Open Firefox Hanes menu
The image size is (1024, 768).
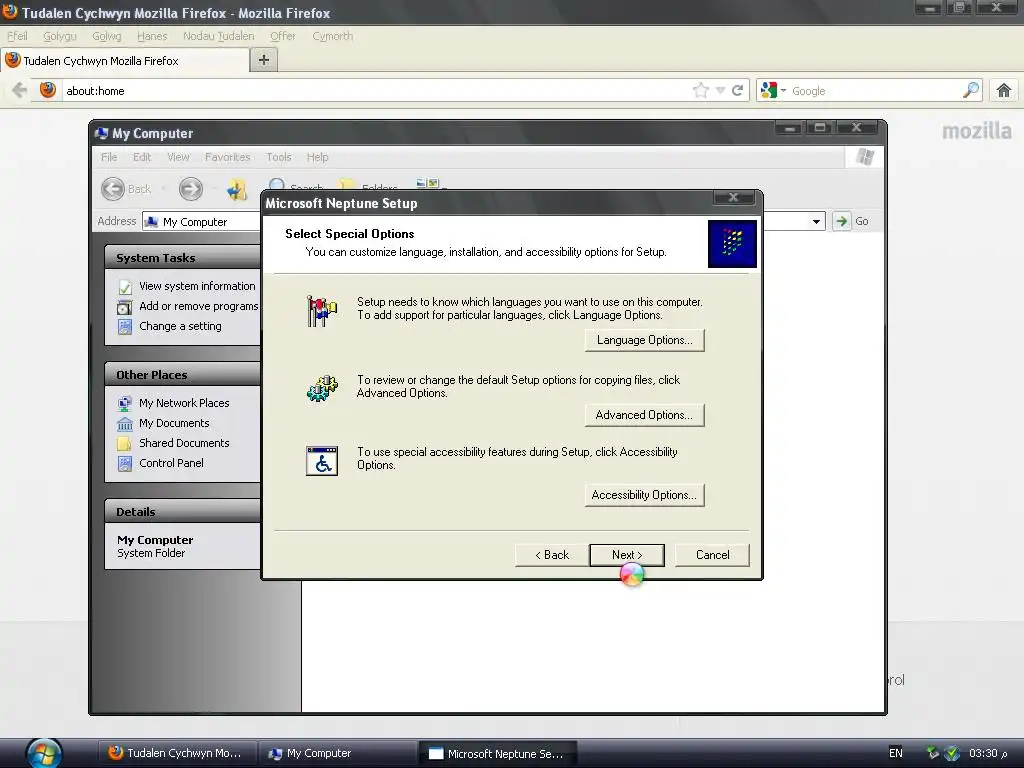click(152, 36)
